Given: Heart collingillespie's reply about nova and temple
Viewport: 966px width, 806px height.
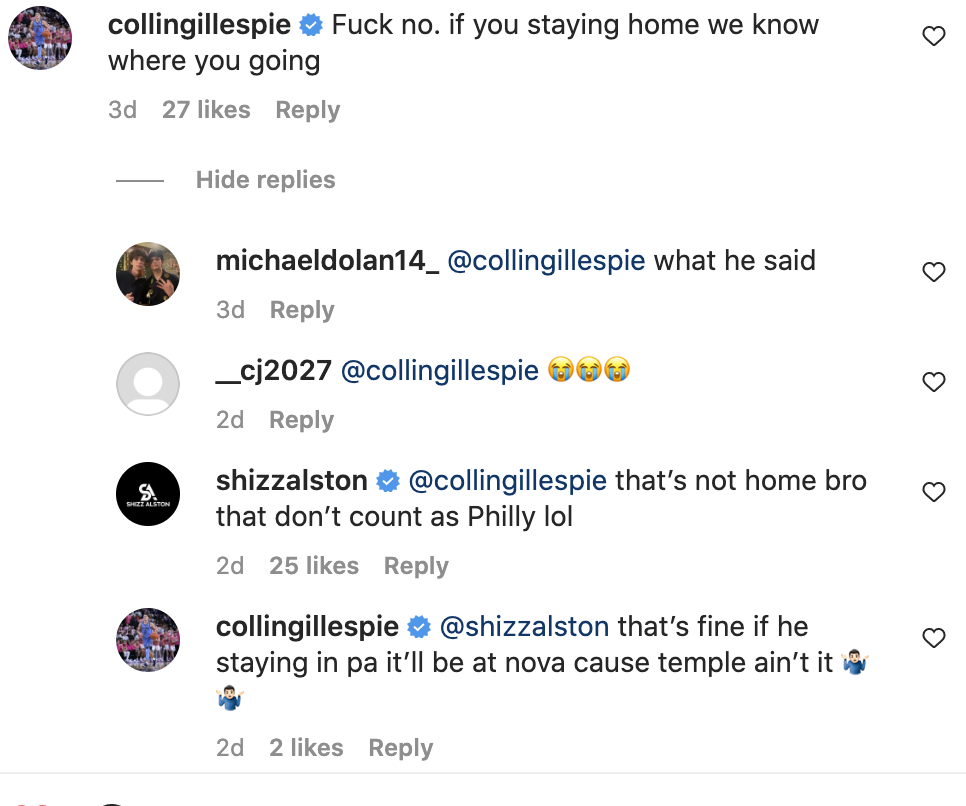Looking at the screenshot, I should (x=932, y=638).
